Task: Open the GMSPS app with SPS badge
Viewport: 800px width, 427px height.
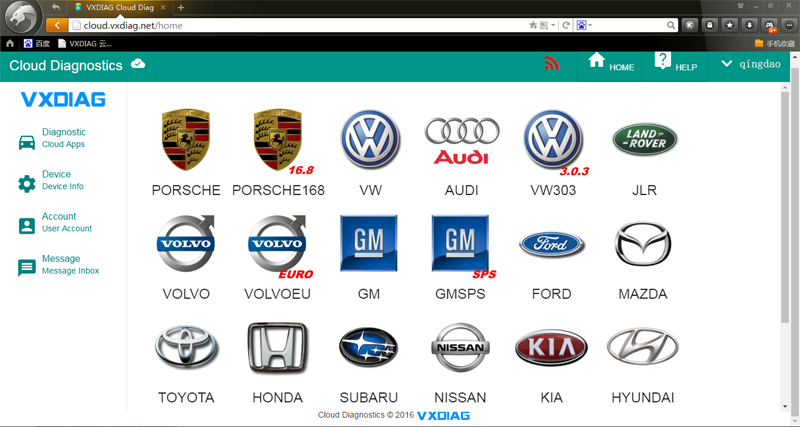Action: [461, 245]
